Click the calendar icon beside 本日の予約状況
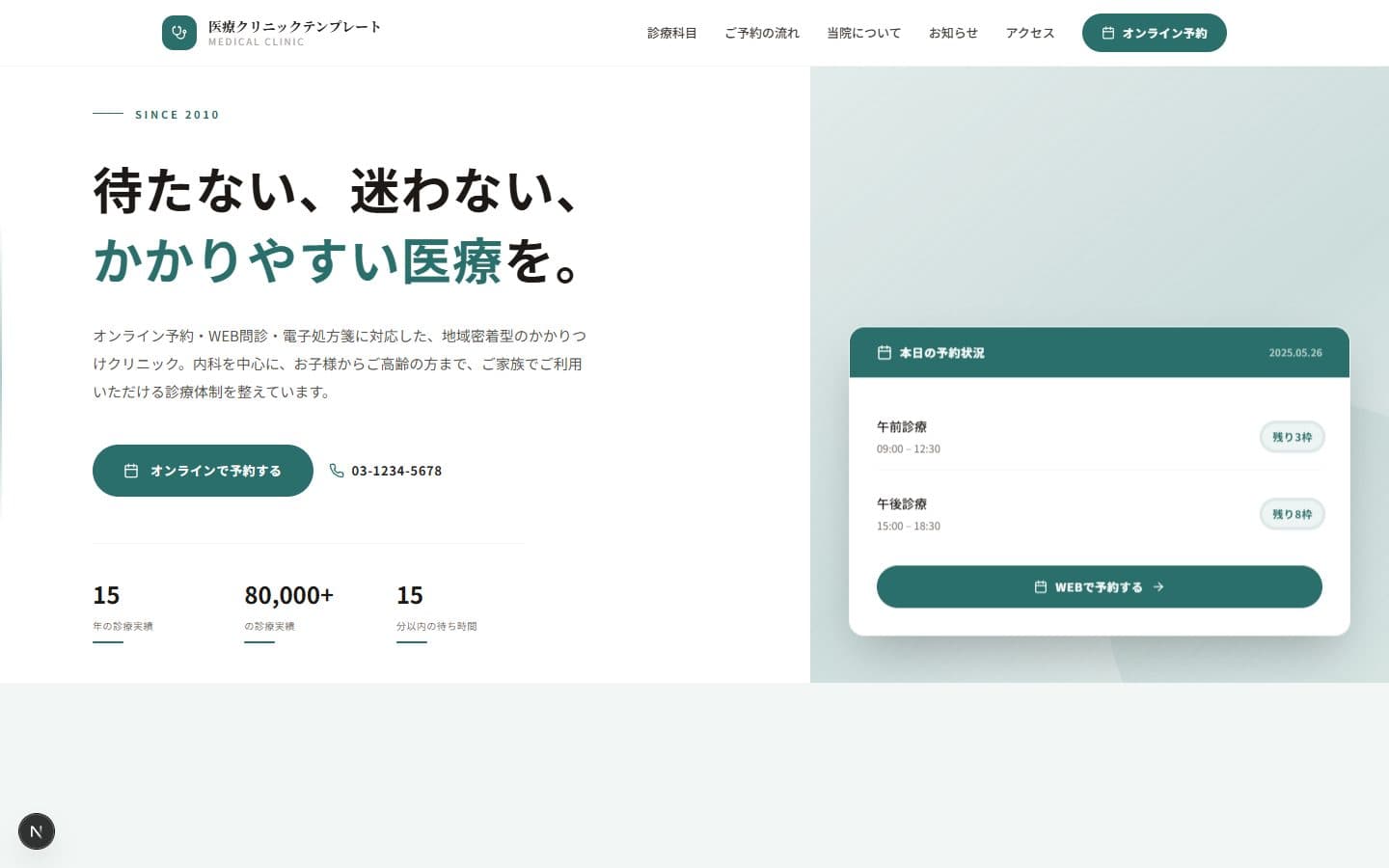Viewport: 1389px width, 868px height. point(885,353)
